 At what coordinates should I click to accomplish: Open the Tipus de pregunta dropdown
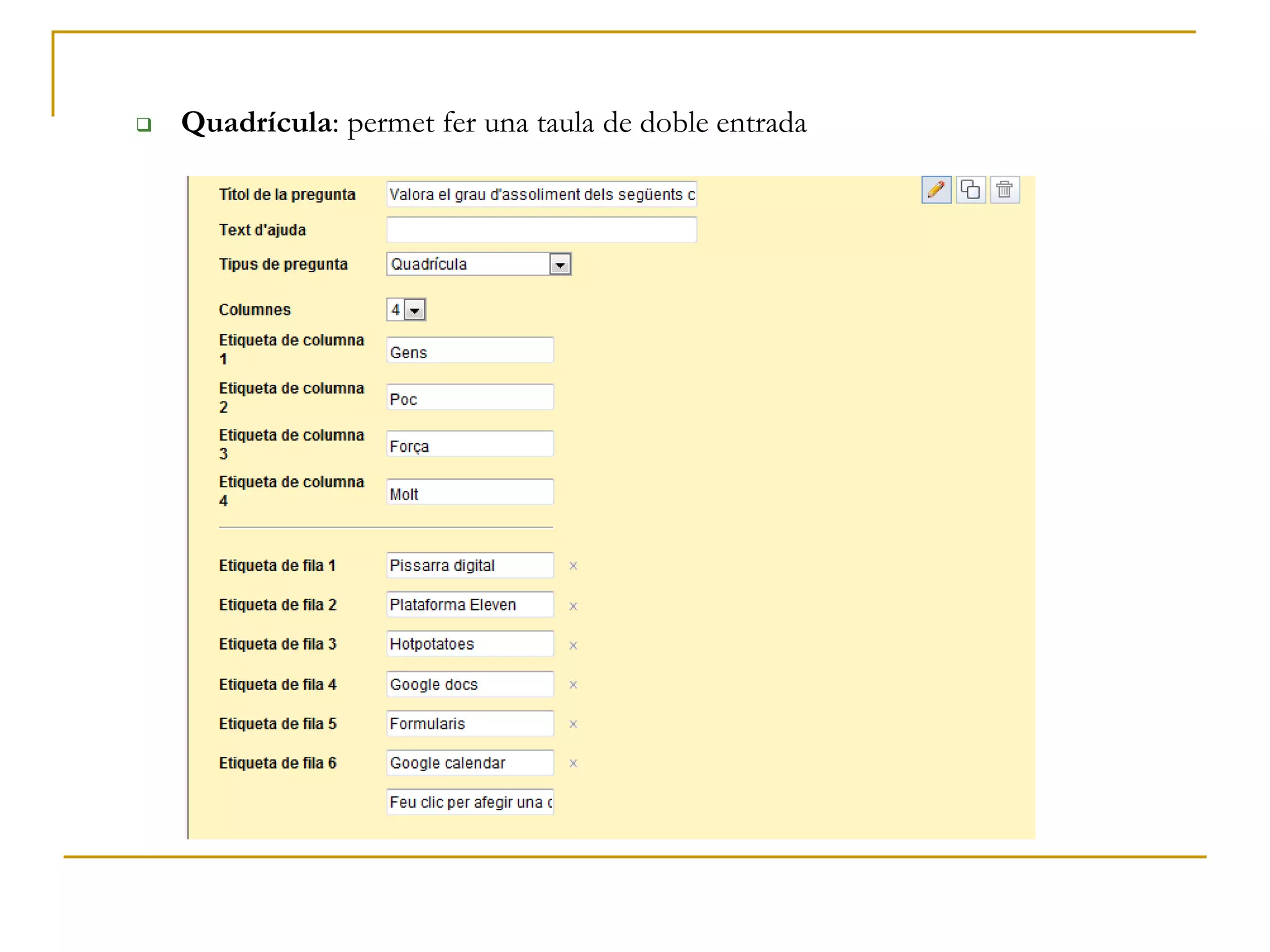(479, 264)
